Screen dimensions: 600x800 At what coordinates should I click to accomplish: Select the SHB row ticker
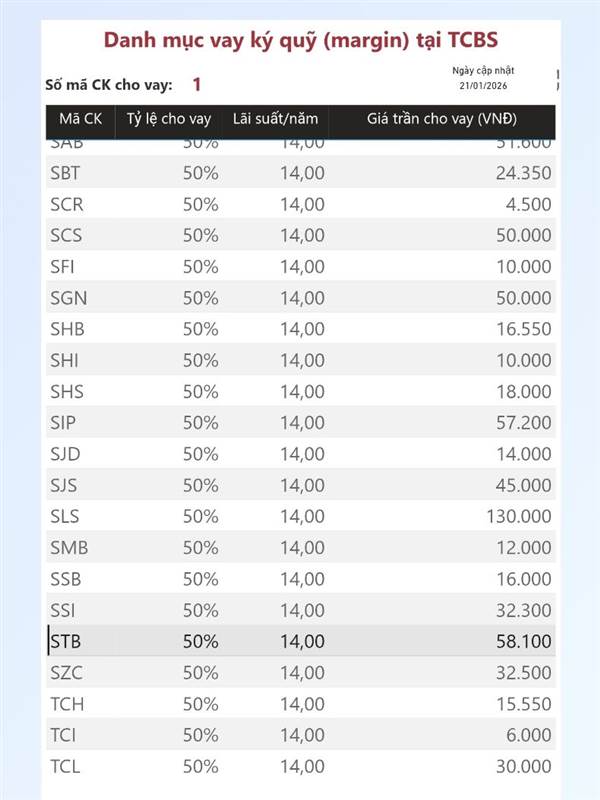(x=66, y=329)
